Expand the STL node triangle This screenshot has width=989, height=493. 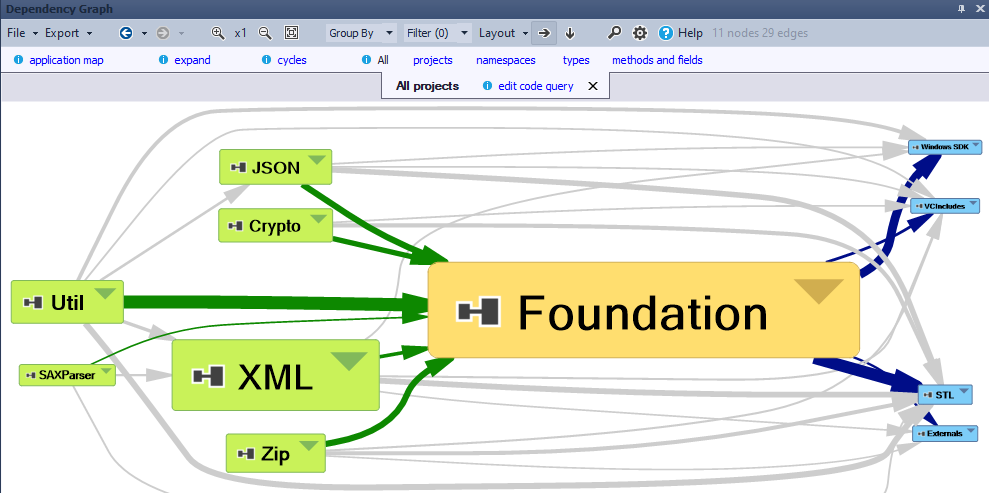point(964,392)
